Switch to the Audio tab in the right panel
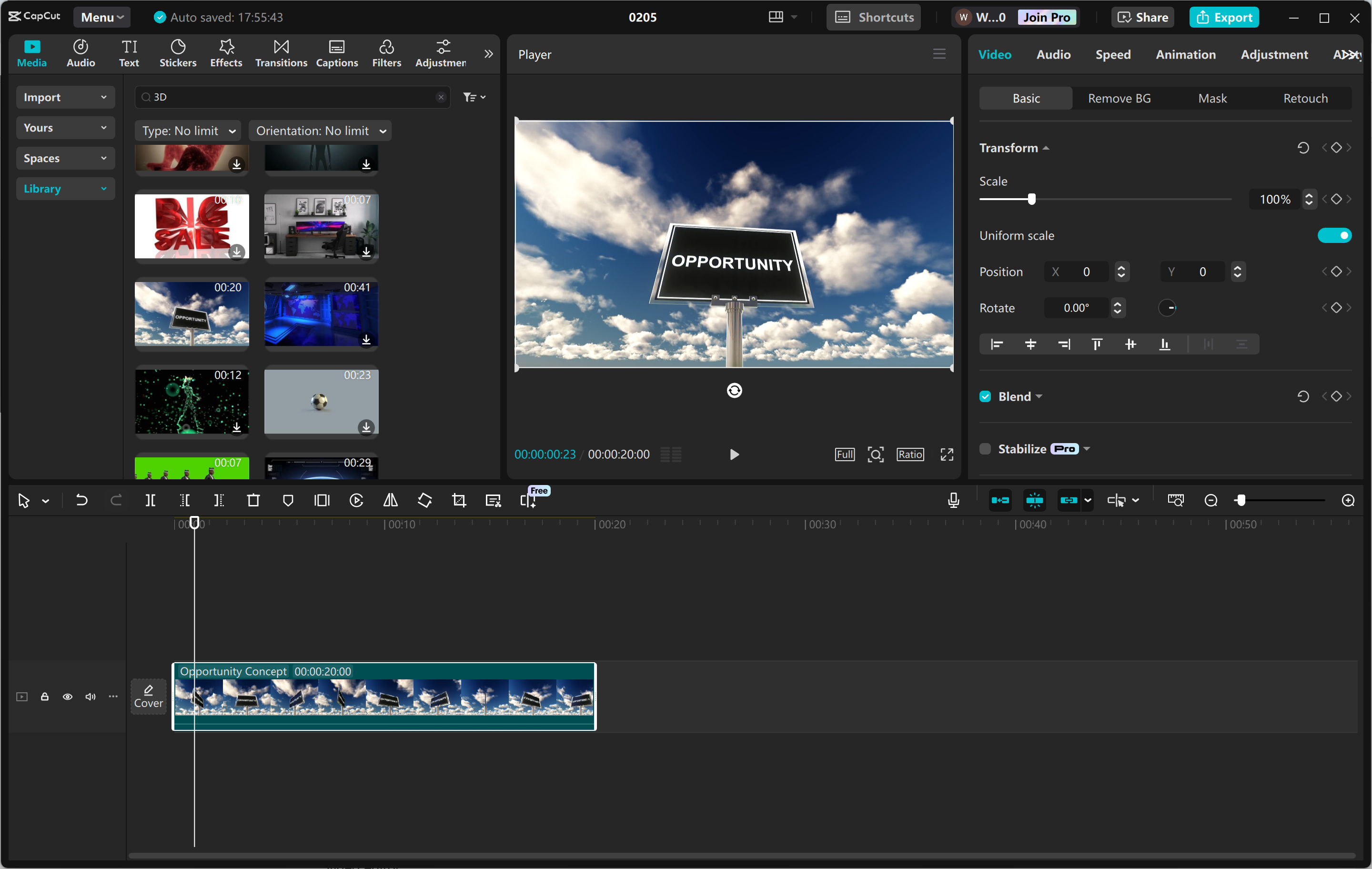Viewport: 1372px width, 869px height. coord(1053,55)
